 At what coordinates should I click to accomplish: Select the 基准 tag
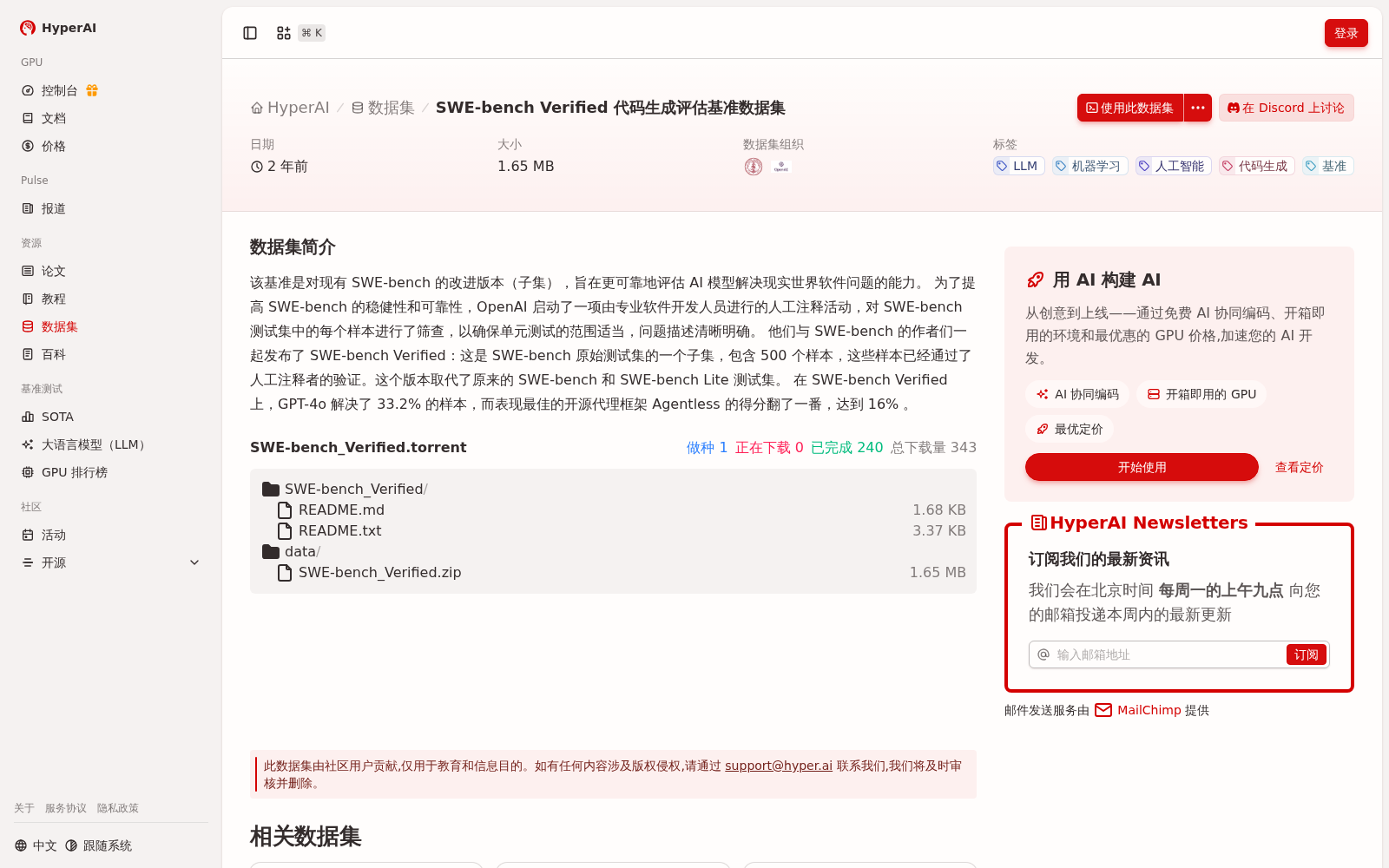[x=1328, y=166]
